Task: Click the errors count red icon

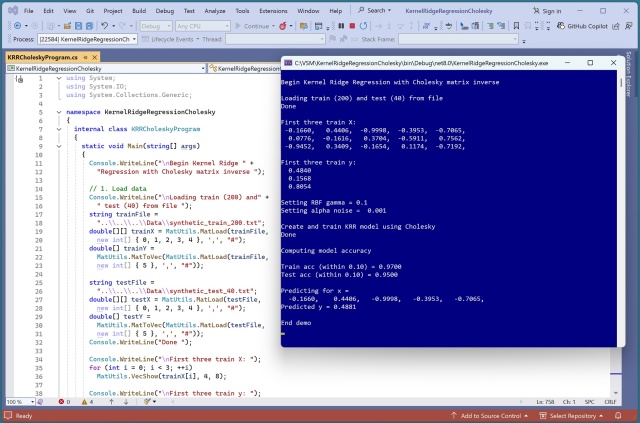Action: pos(61,402)
